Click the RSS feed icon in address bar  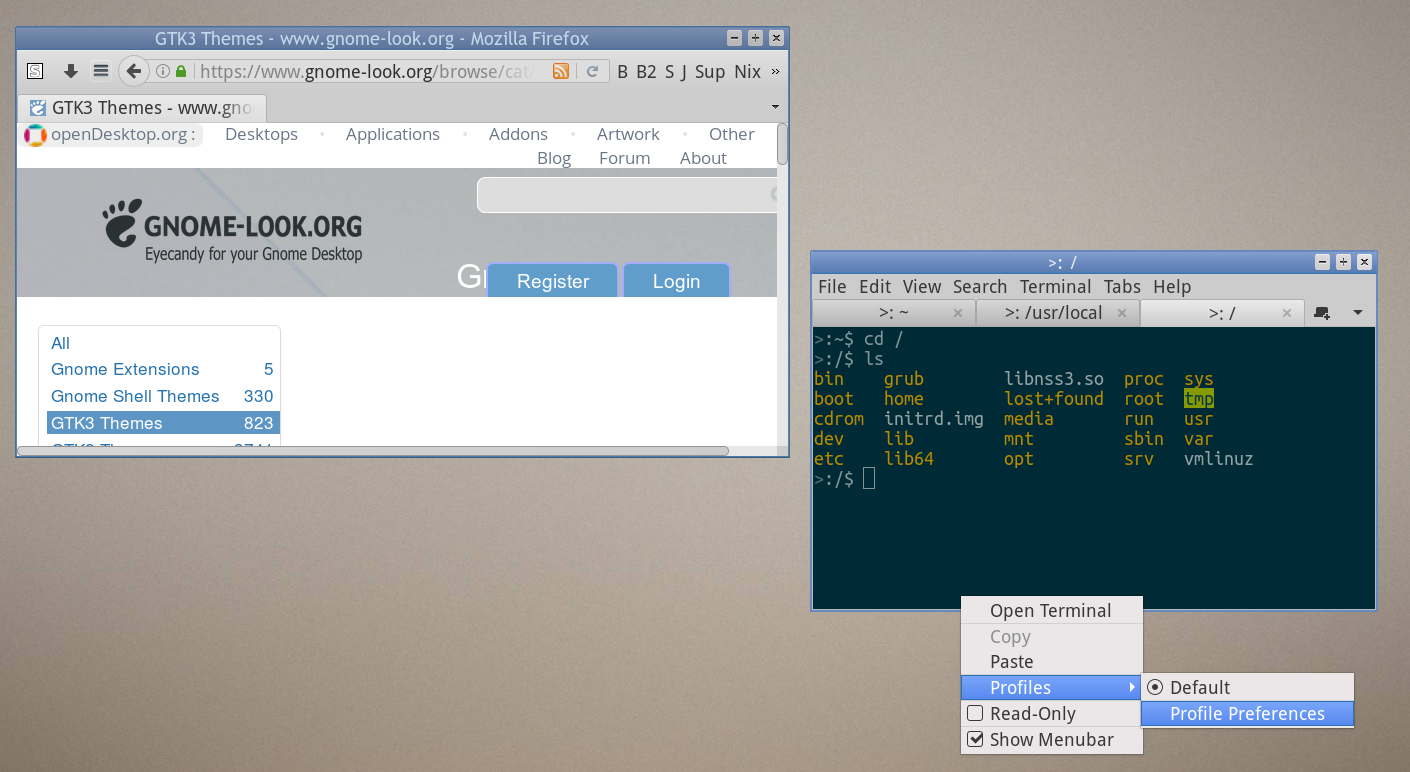coord(561,71)
